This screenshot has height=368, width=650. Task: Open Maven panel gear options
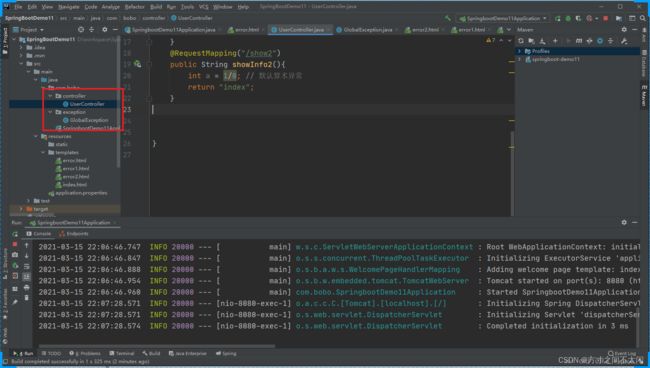click(624, 29)
